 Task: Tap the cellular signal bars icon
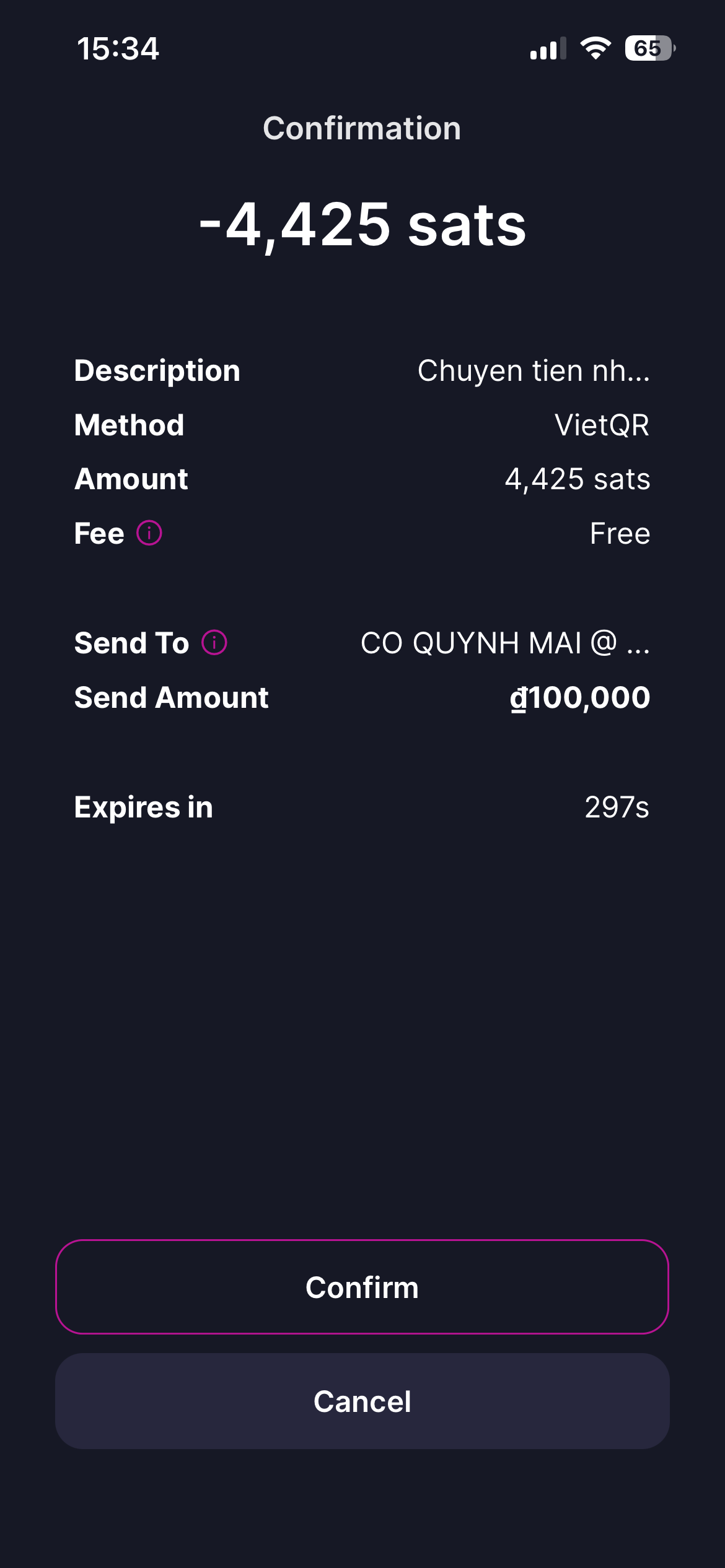(x=548, y=48)
